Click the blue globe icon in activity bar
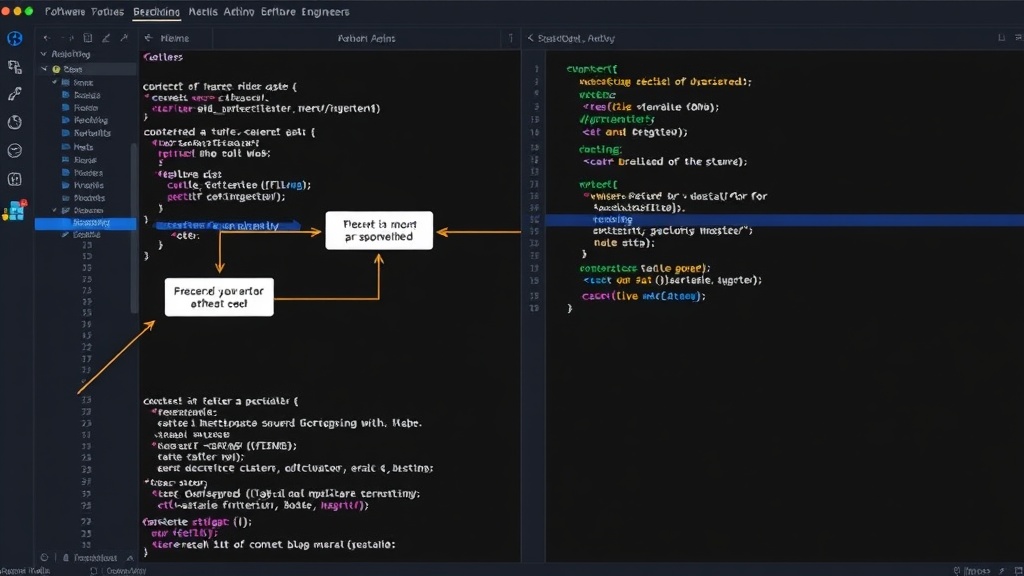Image resolution: width=1024 pixels, height=576 pixels. click(14, 39)
